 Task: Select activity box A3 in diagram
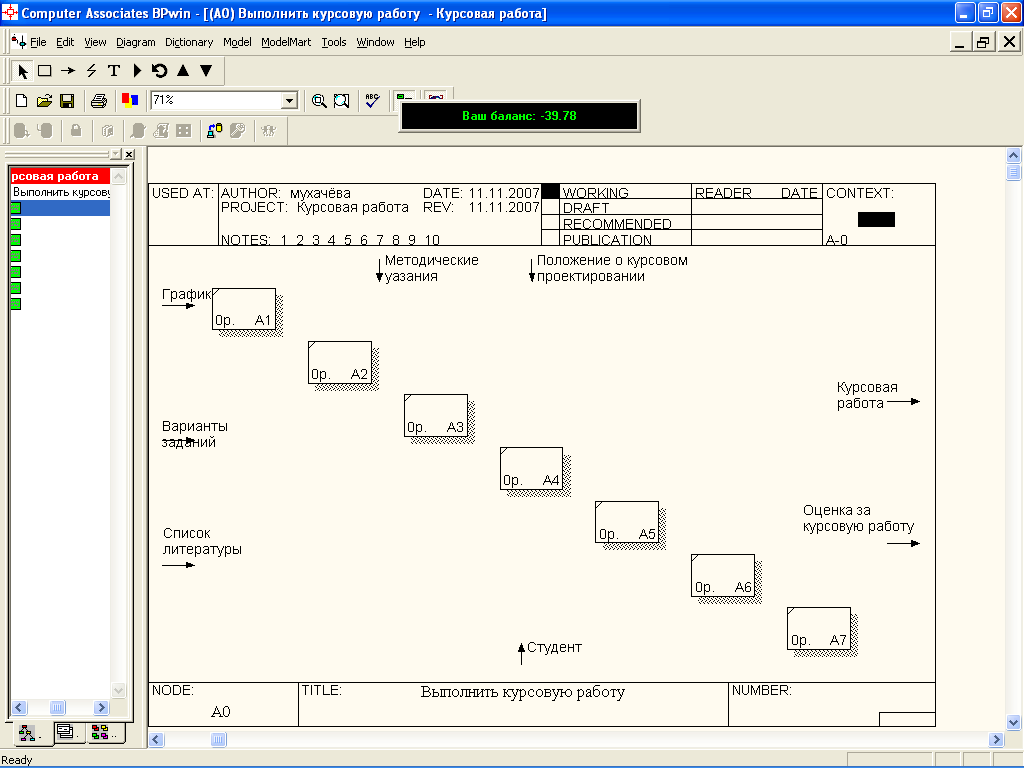pos(435,415)
